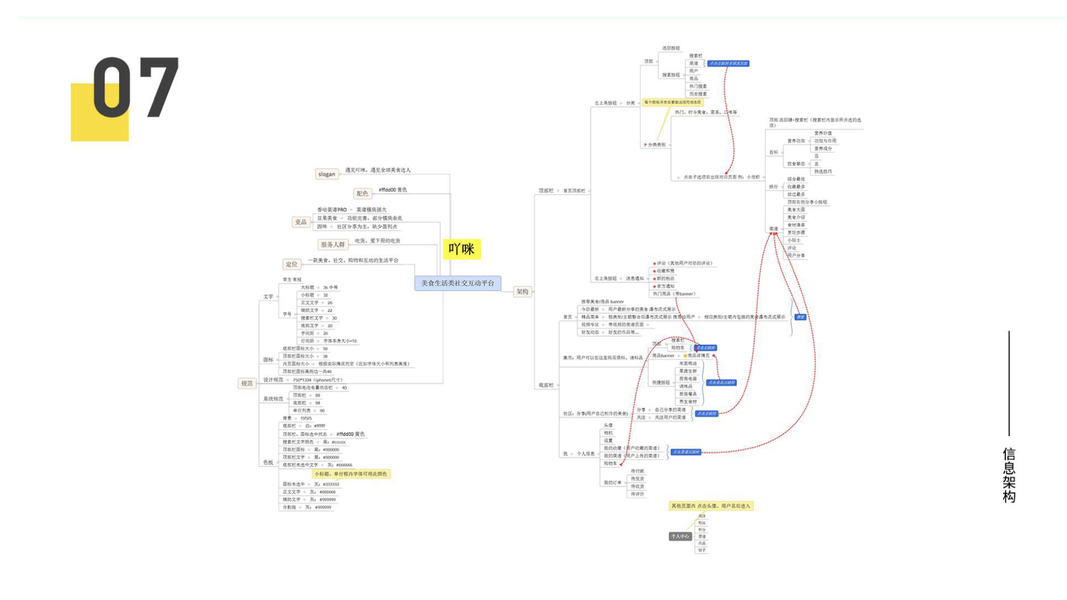Viewport: 1067px width, 600px height.
Task: Select the yellow 叮咪 title node
Action: click(x=462, y=249)
